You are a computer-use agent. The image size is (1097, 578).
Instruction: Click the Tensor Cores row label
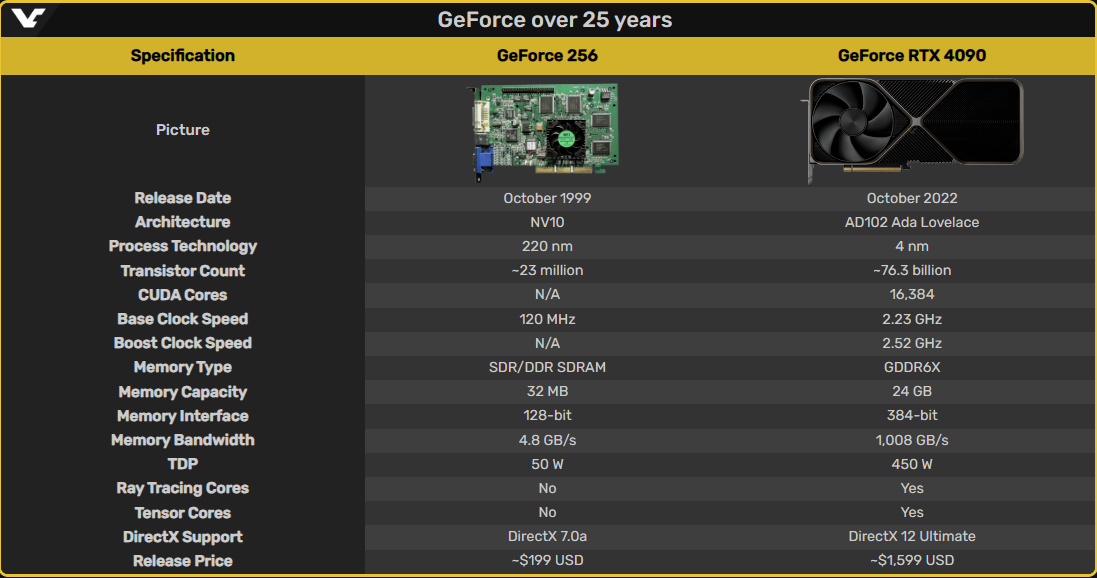tap(183, 513)
